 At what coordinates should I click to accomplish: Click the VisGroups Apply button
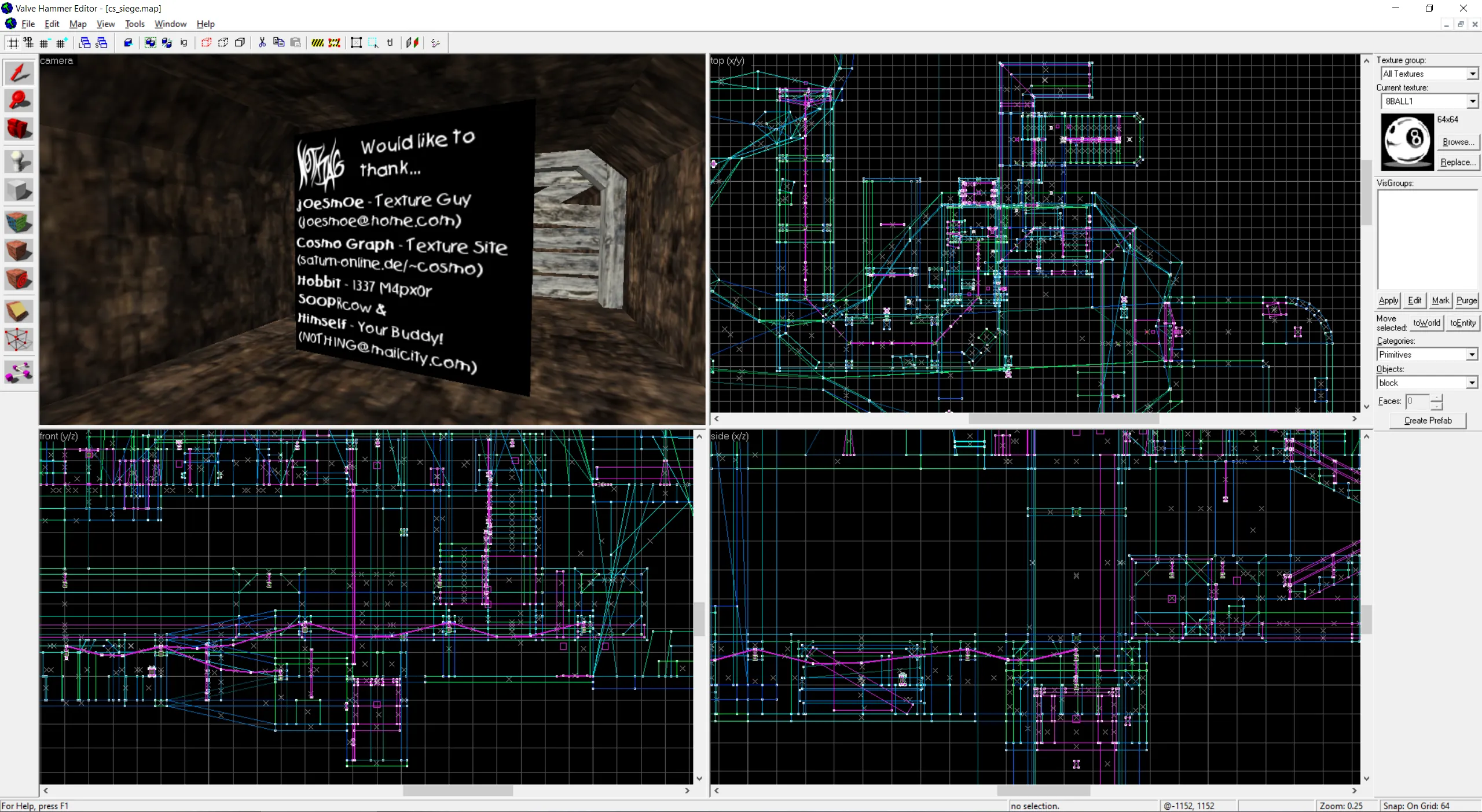click(x=1388, y=300)
